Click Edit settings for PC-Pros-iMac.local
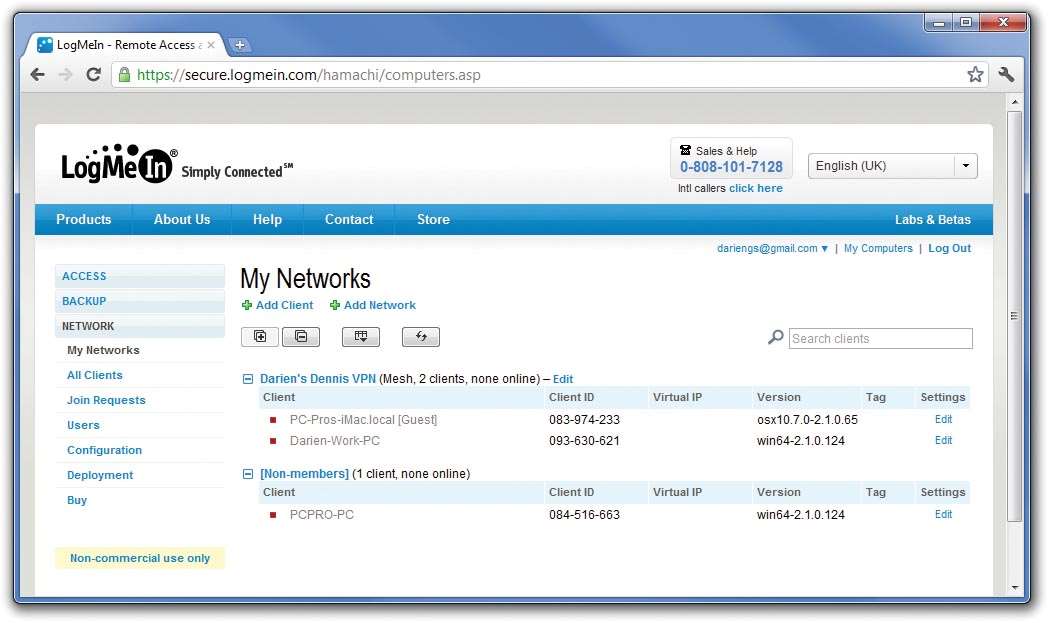The width and height of the screenshot is (1049, 623). (x=943, y=420)
